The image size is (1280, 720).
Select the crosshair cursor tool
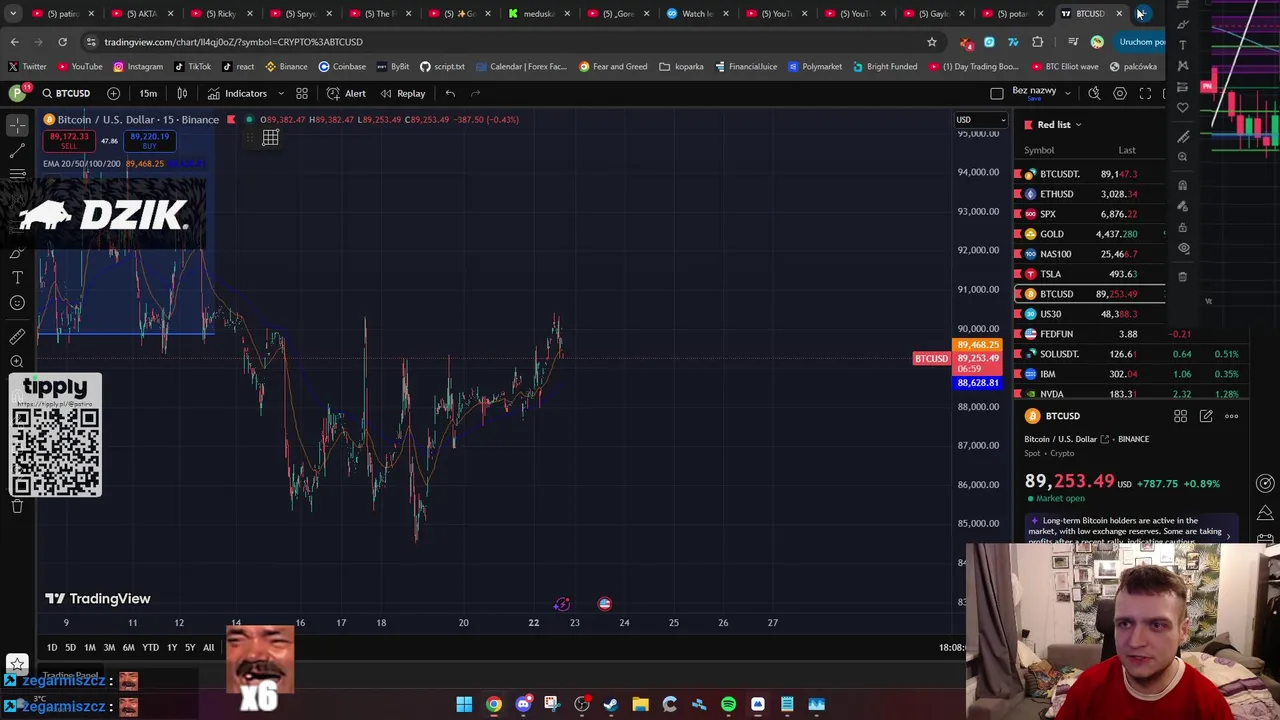coord(17,125)
